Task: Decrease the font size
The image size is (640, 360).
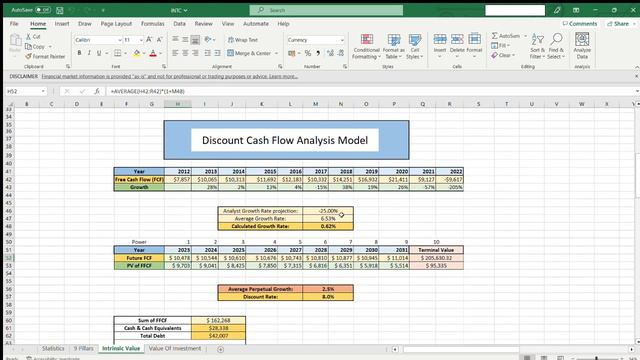Action: tap(159, 40)
